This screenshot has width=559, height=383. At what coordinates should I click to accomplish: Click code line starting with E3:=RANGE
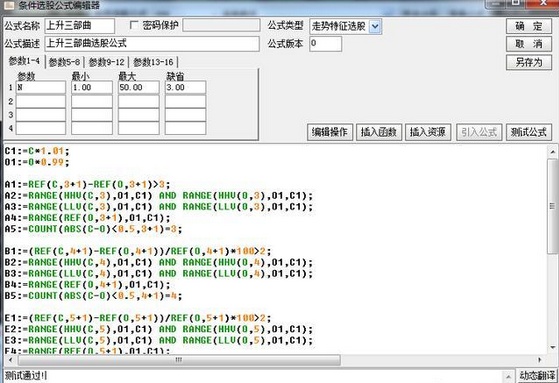click(x=159, y=340)
